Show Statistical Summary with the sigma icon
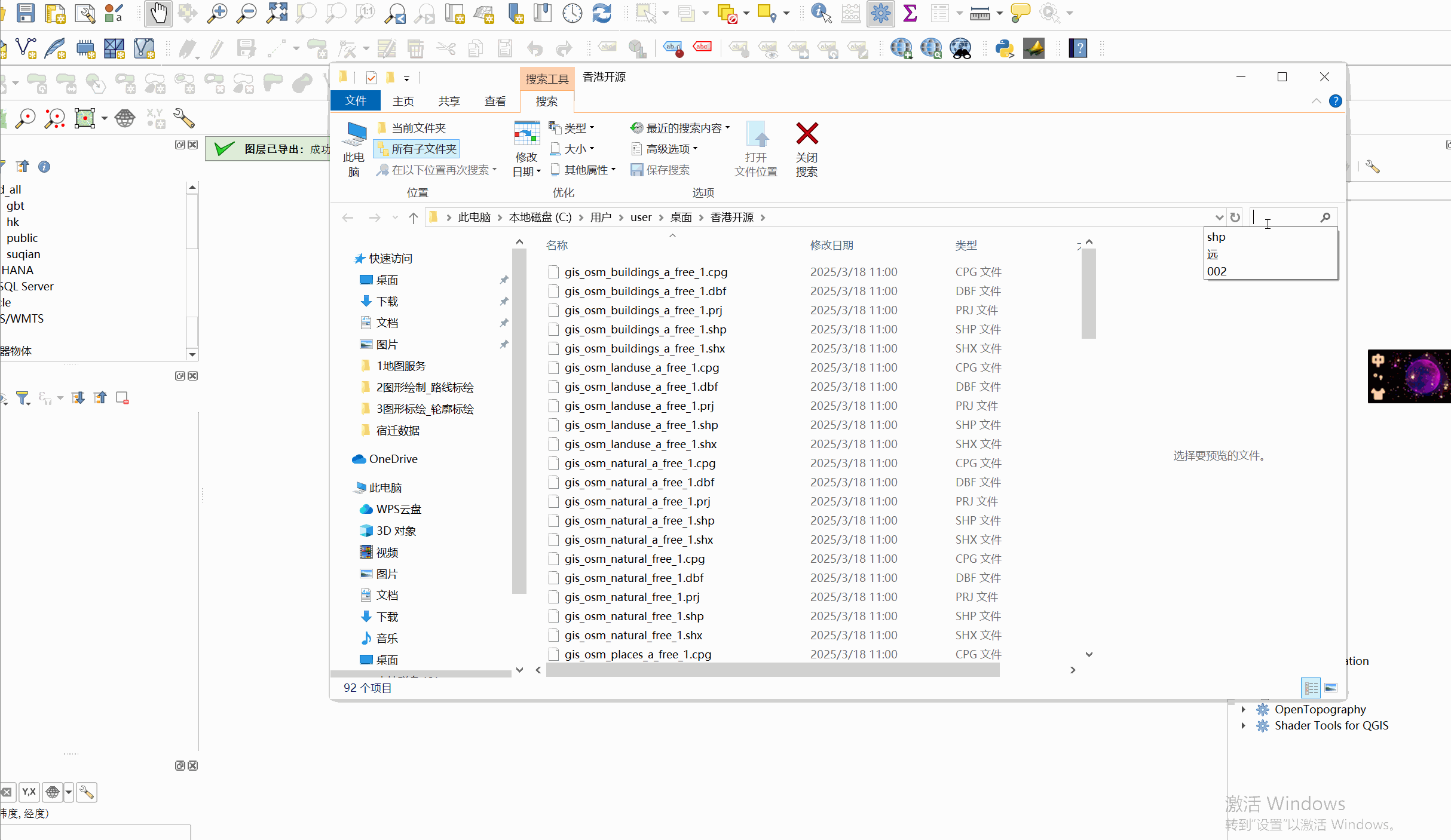The height and width of the screenshot is (840, 1451). (910, 13)
